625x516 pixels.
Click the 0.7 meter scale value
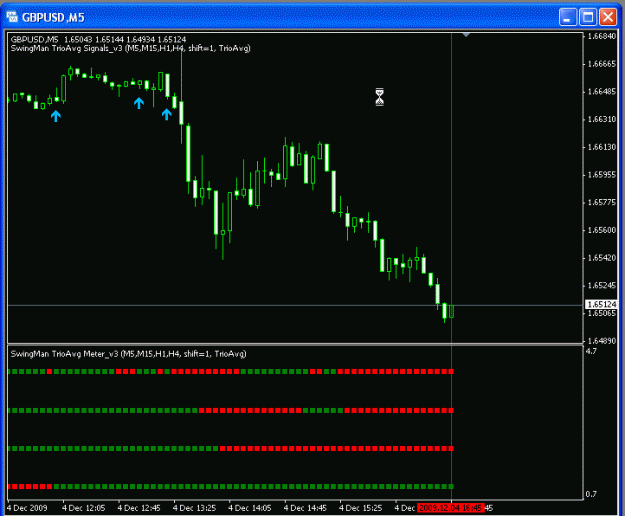tap(592, 494)
